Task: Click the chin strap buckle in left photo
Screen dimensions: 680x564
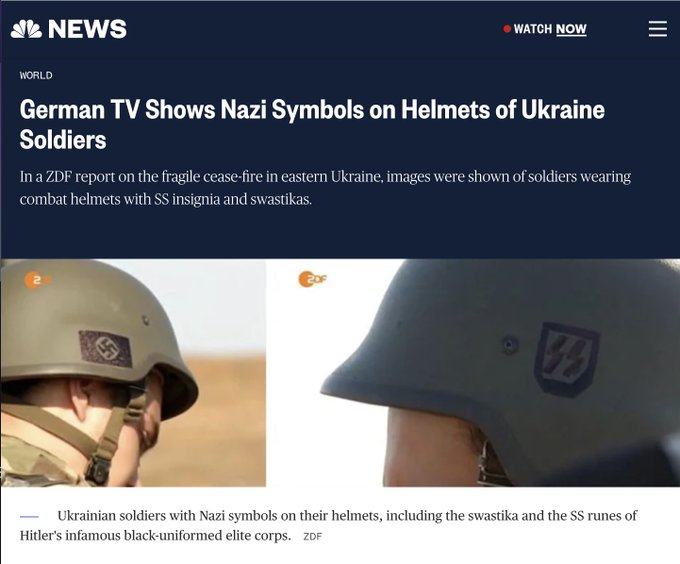Action: point(97,470)
